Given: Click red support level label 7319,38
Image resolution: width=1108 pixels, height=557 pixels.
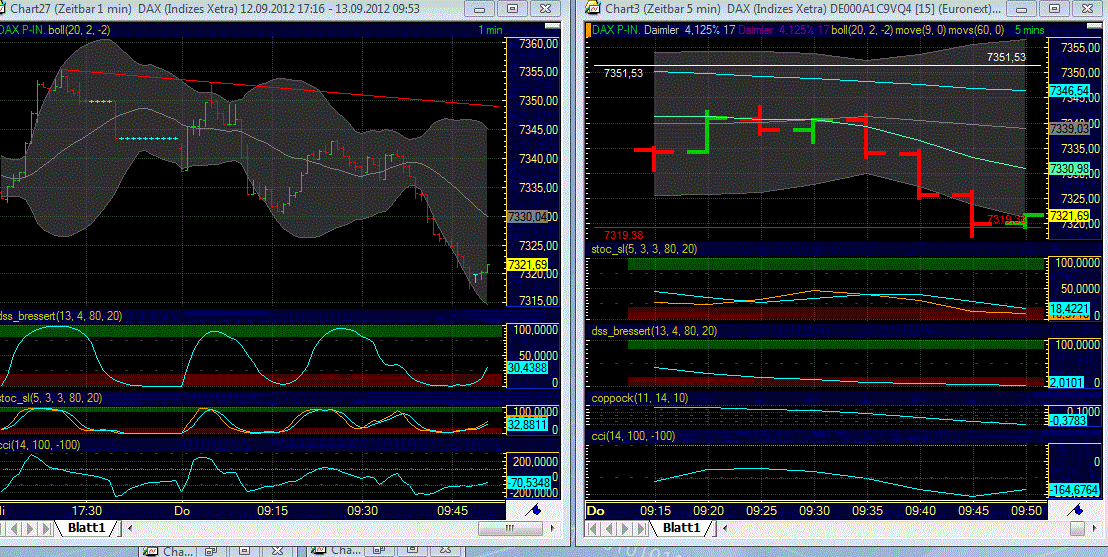Looking at the screenshot, I should (x=624, y=235).
